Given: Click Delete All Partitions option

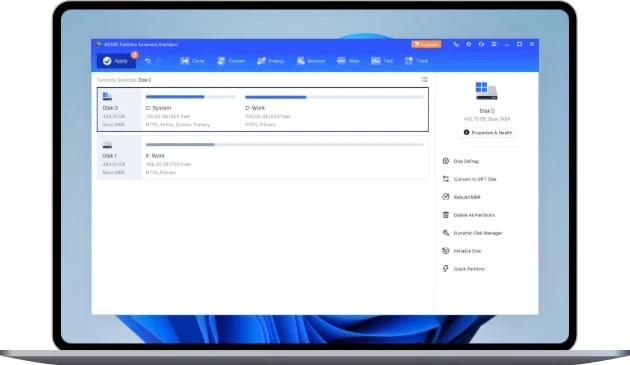Looking at the screenshot, I should [468, 215].
